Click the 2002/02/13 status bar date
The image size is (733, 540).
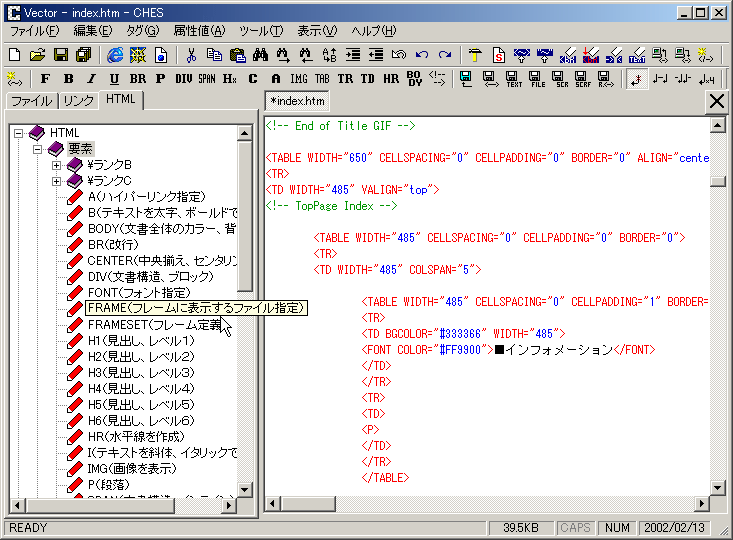click(674, 528)
